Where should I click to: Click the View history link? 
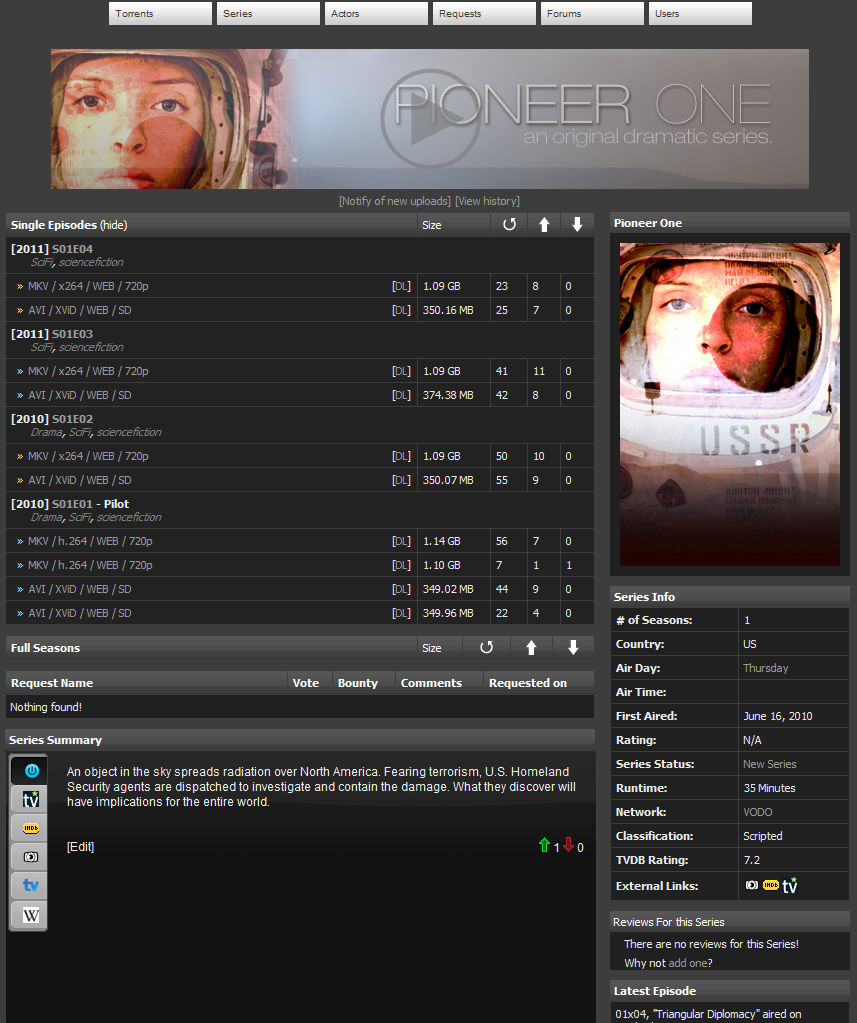(x=487, y=201)
